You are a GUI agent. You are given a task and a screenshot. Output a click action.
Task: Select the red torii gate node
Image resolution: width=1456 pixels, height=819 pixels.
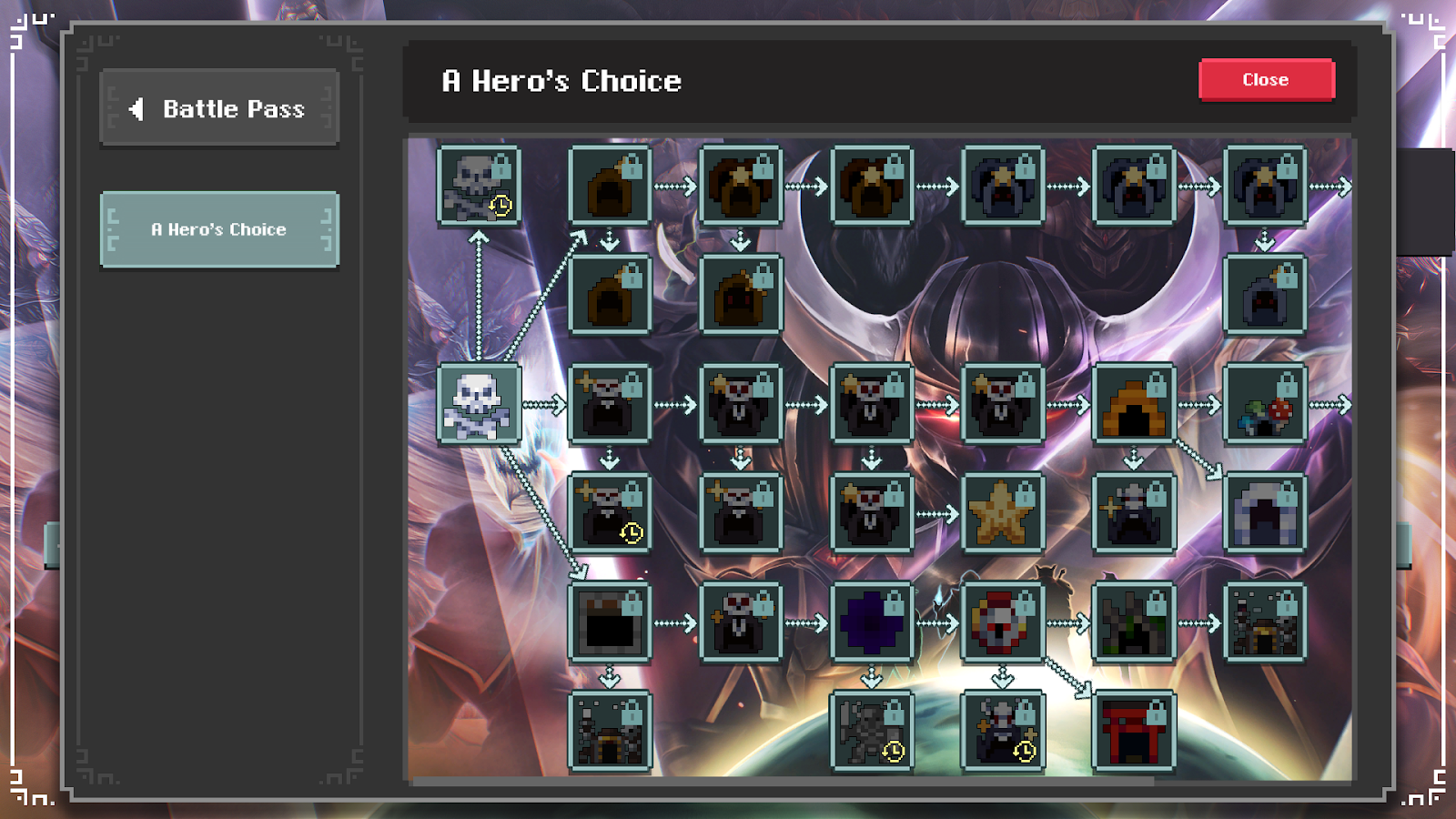[x=1134, y=732]
